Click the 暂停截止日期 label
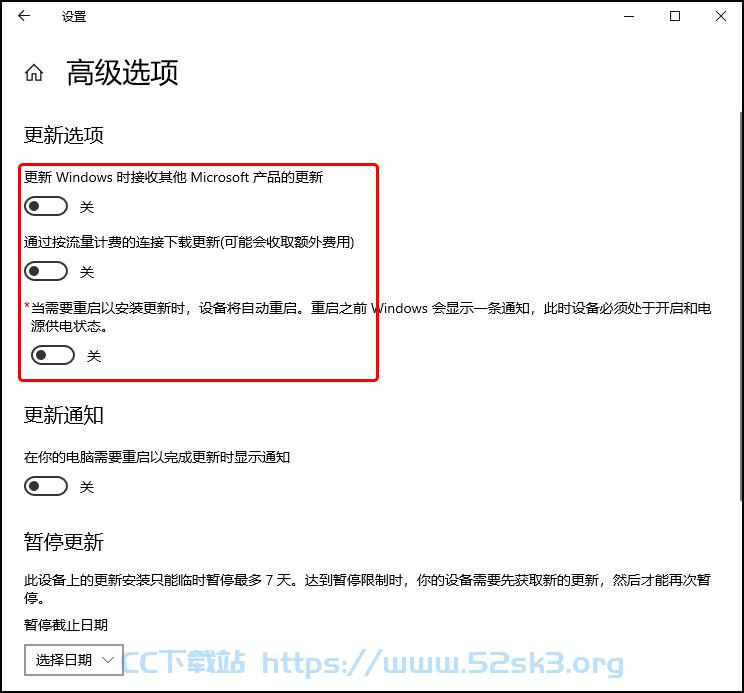Screen dimensions: 744x693 [66, 625]
